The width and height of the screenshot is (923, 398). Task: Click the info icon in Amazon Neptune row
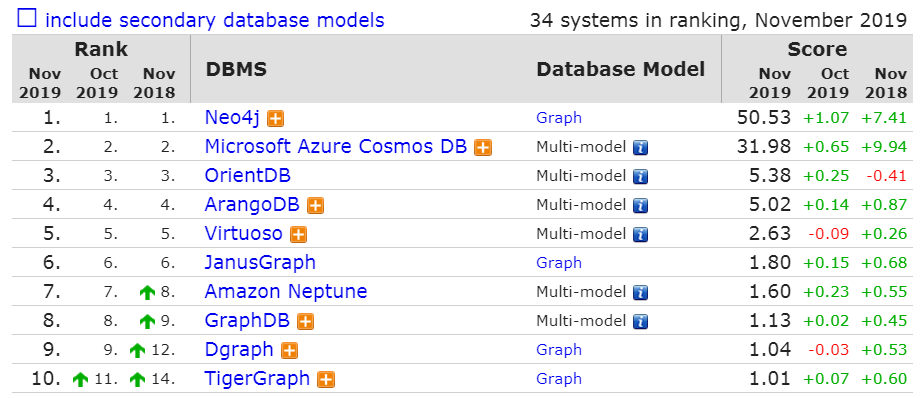coord(640,293)
